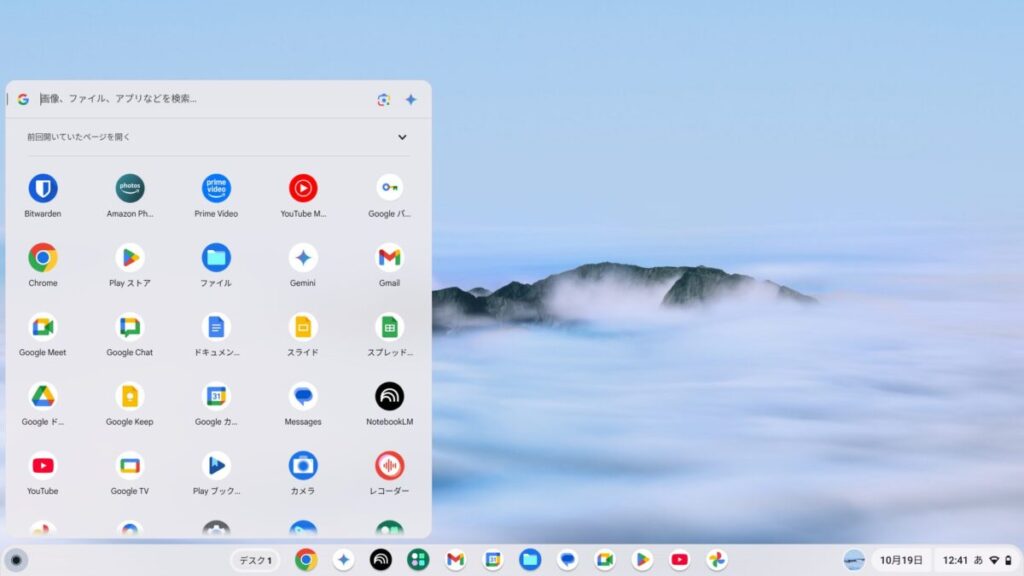Screen dimensions: 1024x576
Task: Open quick settings from the 12:41 status area
Action: (x=976, y=560)
